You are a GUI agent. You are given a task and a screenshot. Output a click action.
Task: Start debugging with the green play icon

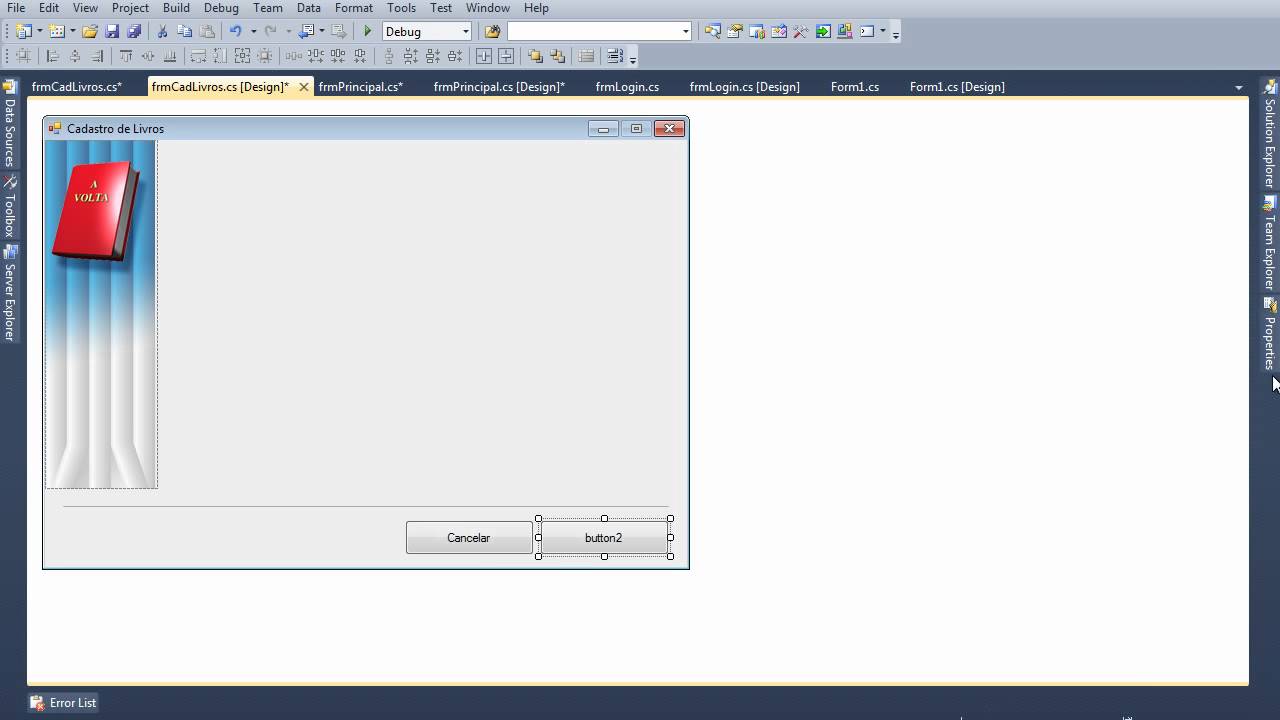367,31
